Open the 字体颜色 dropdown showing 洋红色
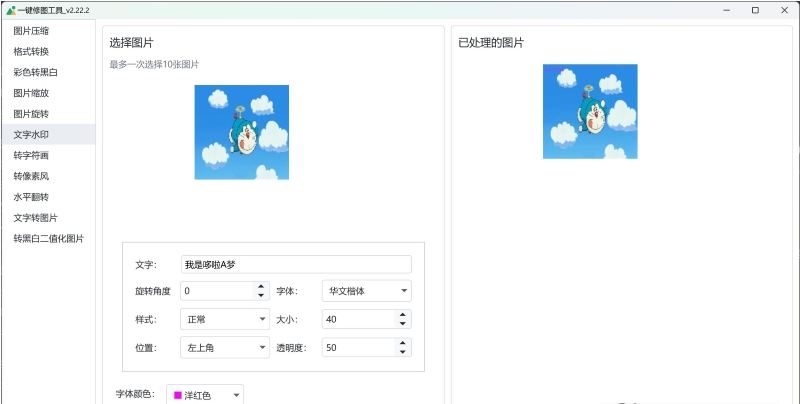 [205, 395]
